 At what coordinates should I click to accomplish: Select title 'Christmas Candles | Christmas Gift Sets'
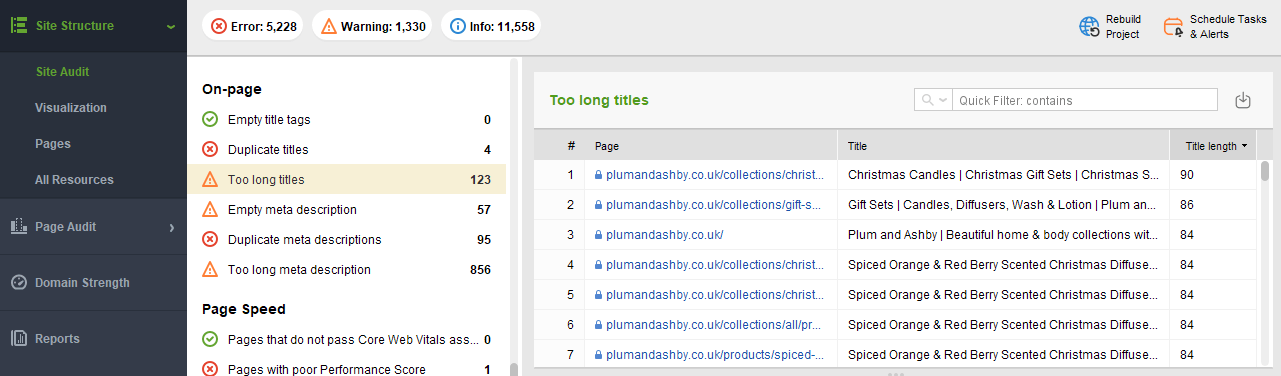click(x=1004, y=175)
